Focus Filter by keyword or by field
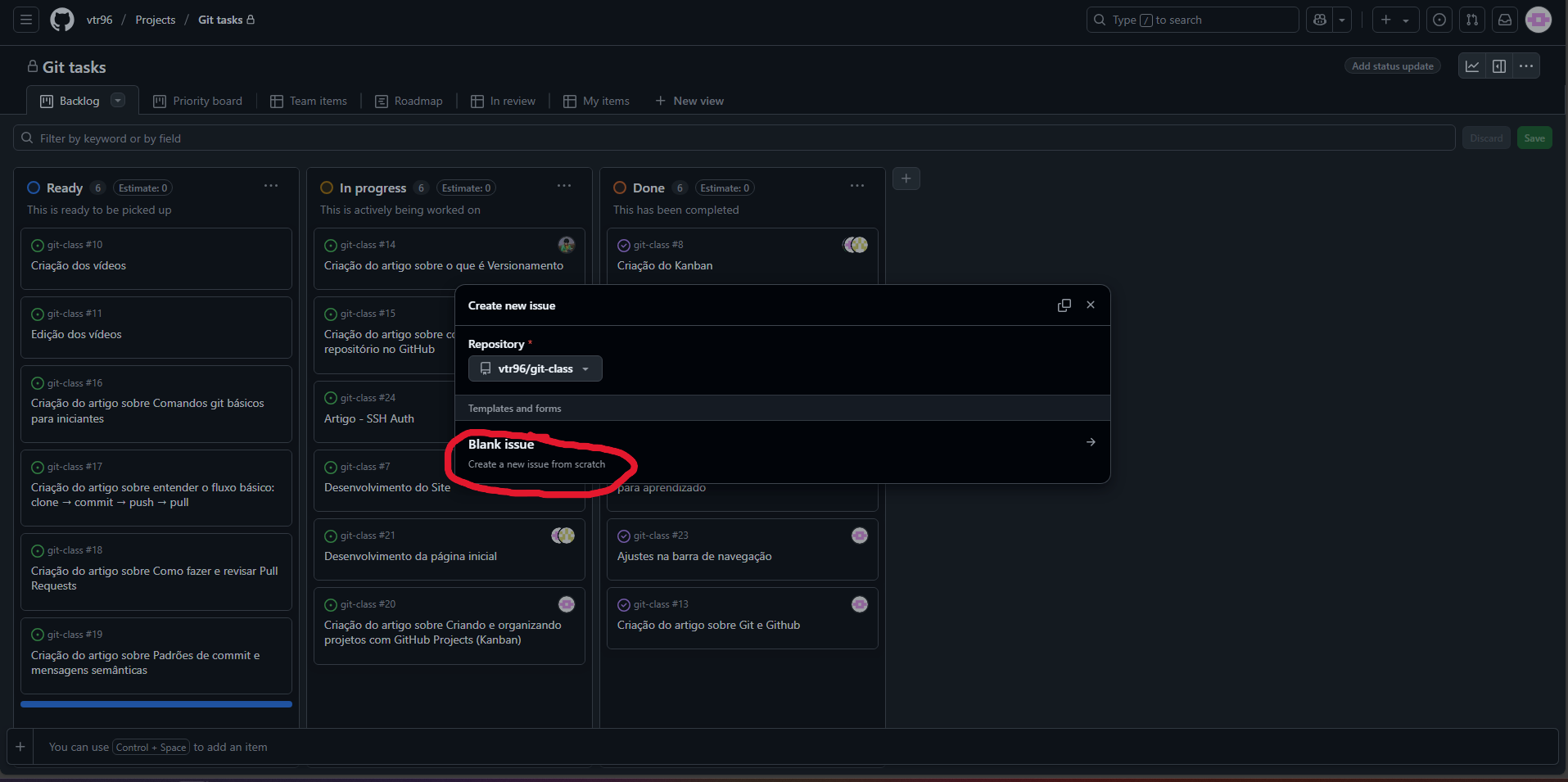 pyautogui.click(x=734, y=138)
